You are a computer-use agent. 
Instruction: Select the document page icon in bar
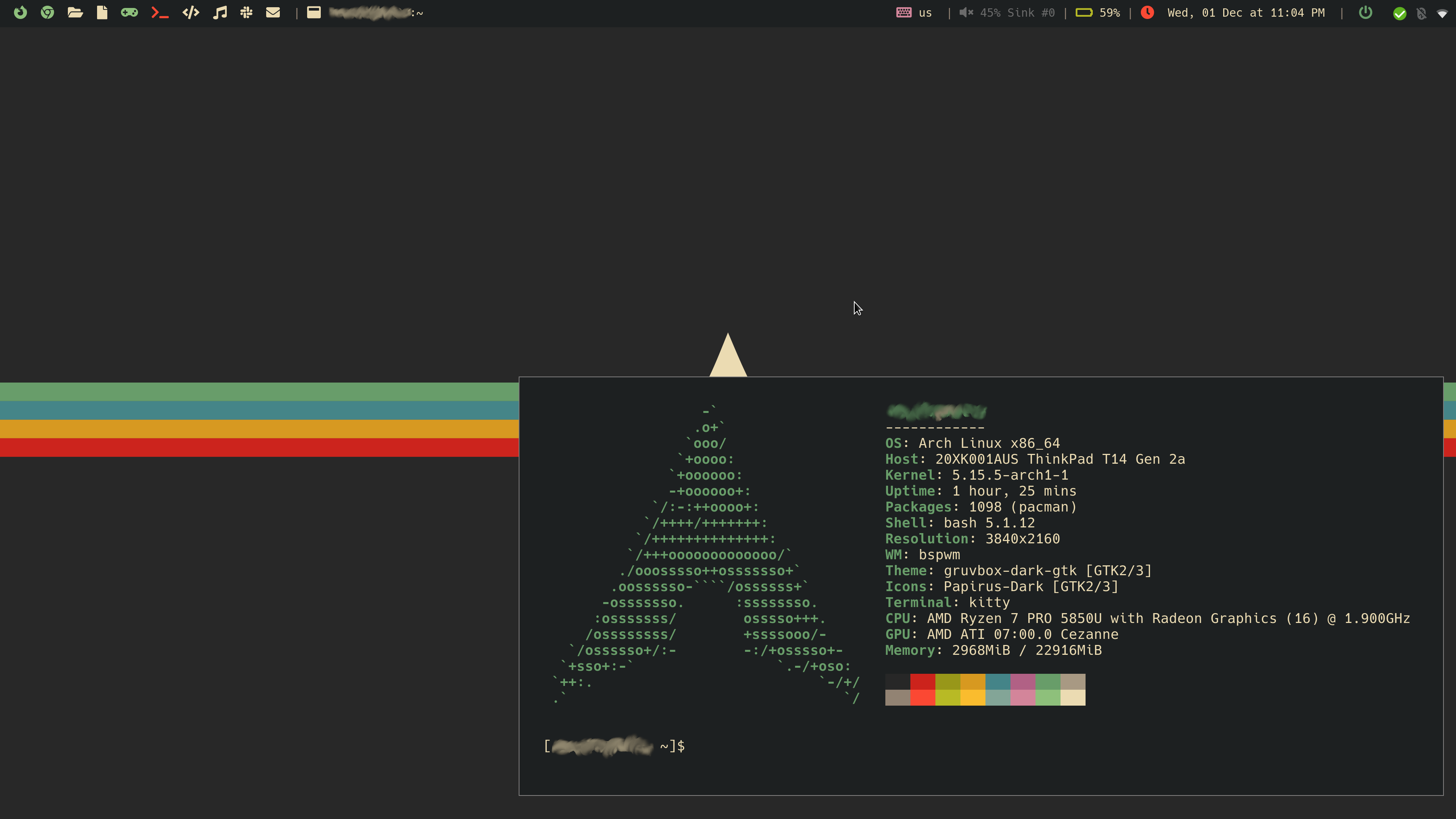[x=102, y=13]
